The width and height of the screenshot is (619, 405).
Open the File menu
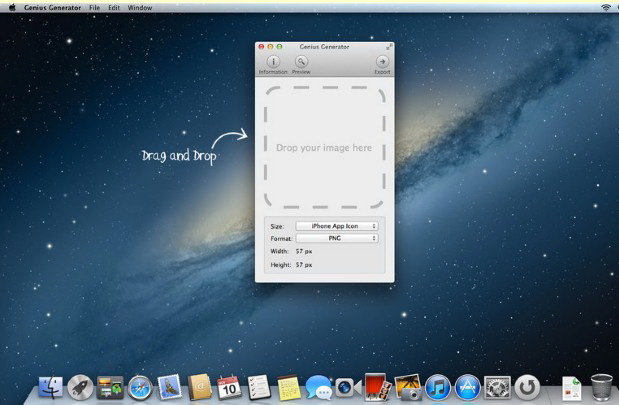(x=94, y=7)
